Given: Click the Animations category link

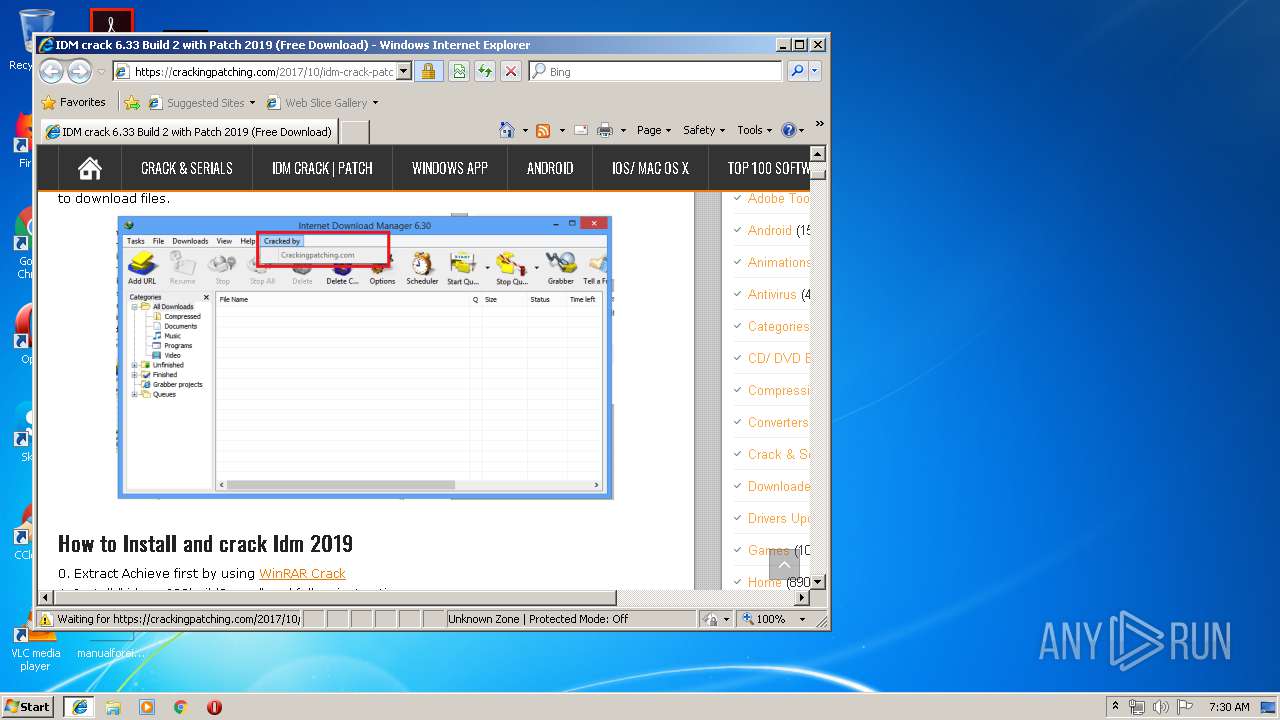Looking at the screenshot, I should point(778,262).
